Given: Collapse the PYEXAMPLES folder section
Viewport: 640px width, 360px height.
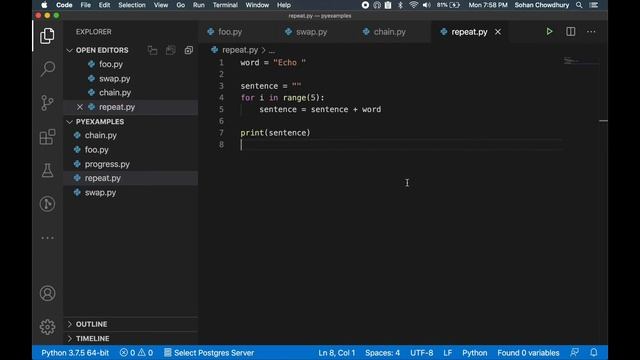Looking at the screenshot, I should tap(69, 122).
